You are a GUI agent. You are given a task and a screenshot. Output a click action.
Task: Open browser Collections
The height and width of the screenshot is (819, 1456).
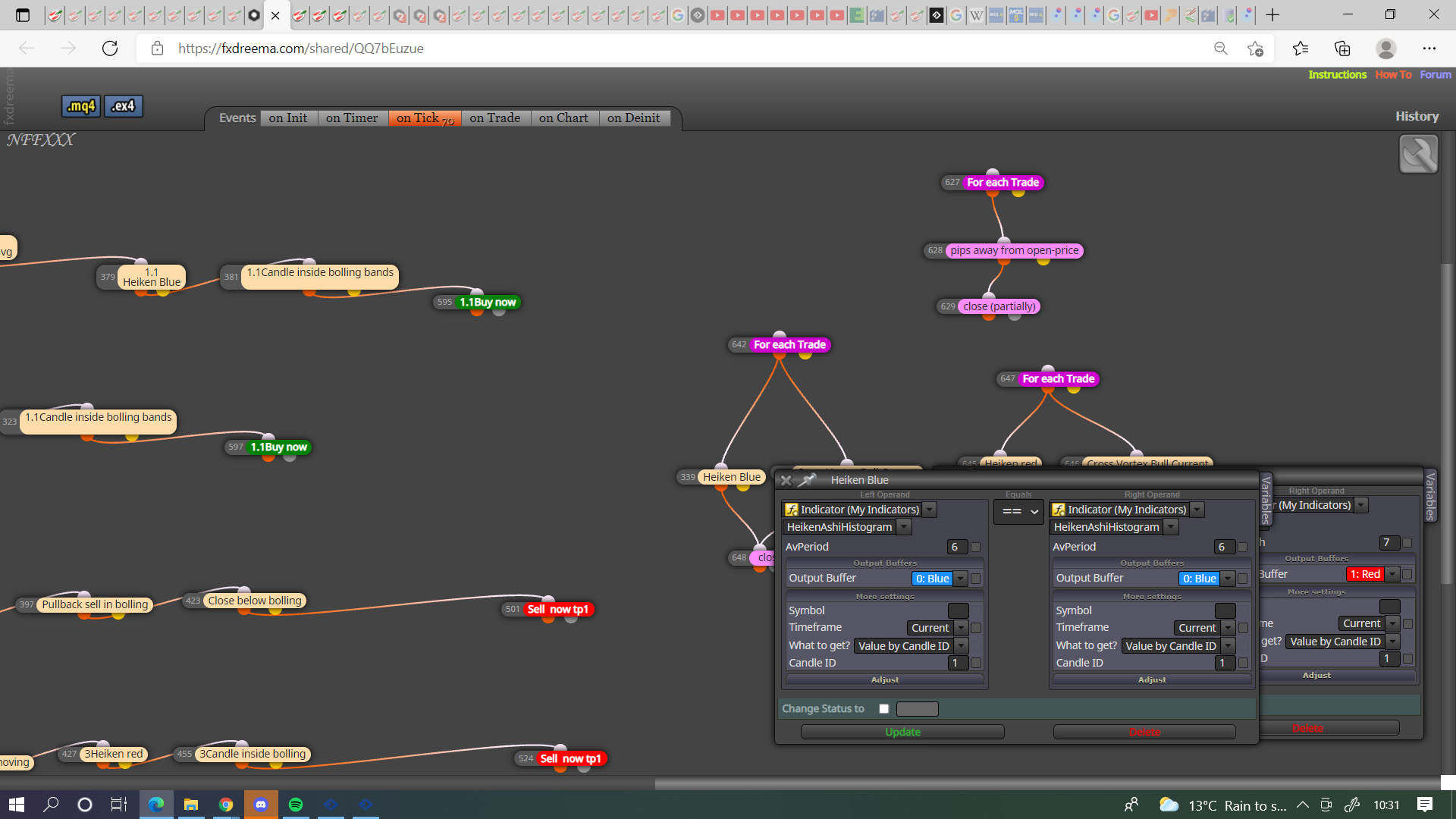pos(1342,49)
